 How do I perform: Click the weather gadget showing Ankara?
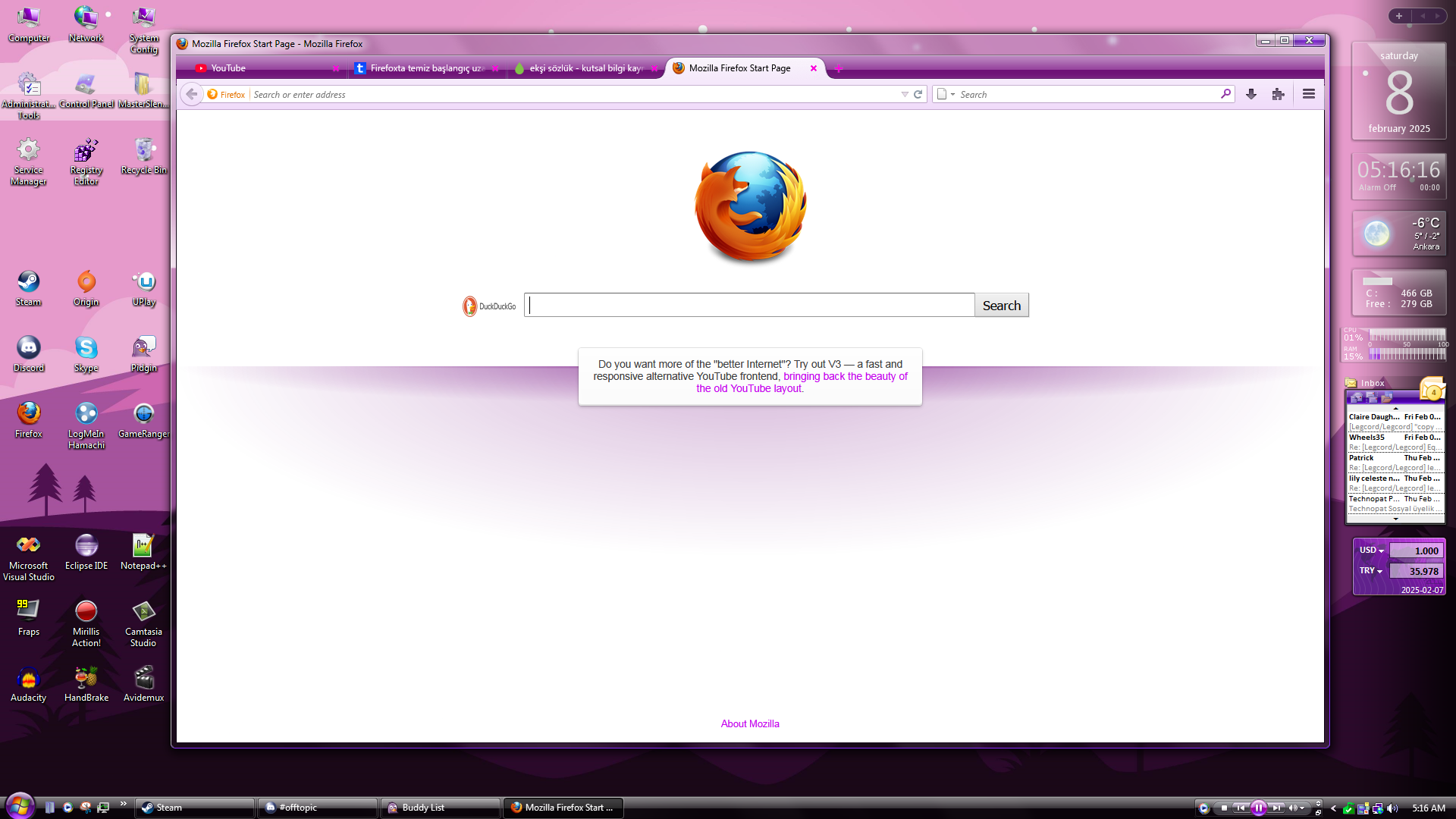click(x=1399, y=234)
